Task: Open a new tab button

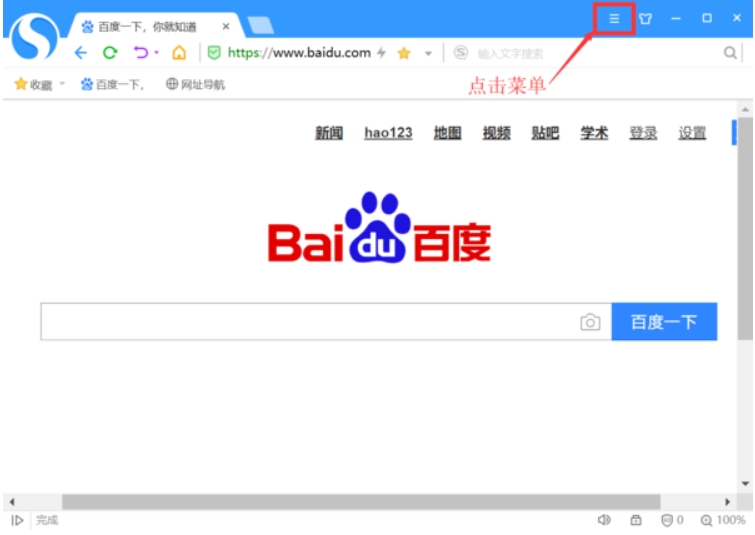Action: pyautogui.click(x=260, y=25)
